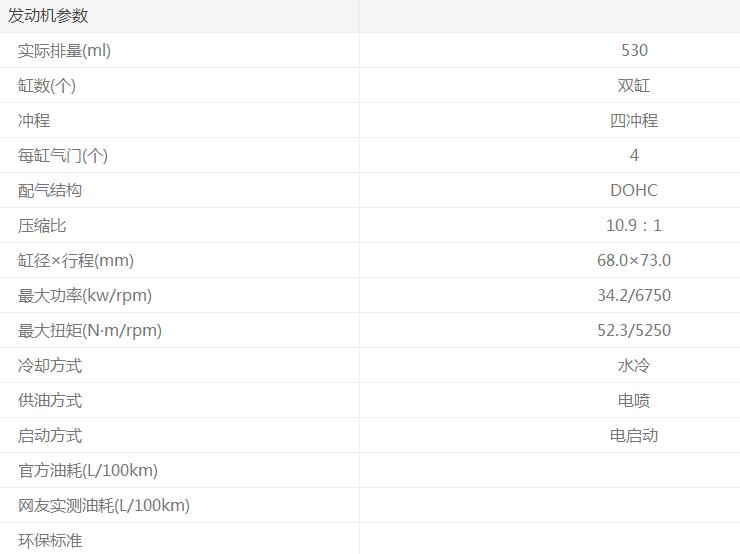Select the 每缸气门(个) row label
Image resolution: width=740 pixels, height=554 pixels.
tap(63, 156)
